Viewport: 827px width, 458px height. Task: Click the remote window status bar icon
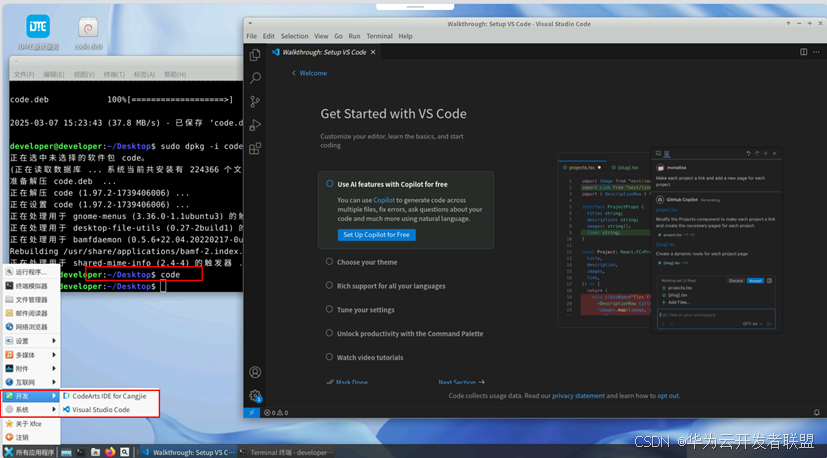251,413
